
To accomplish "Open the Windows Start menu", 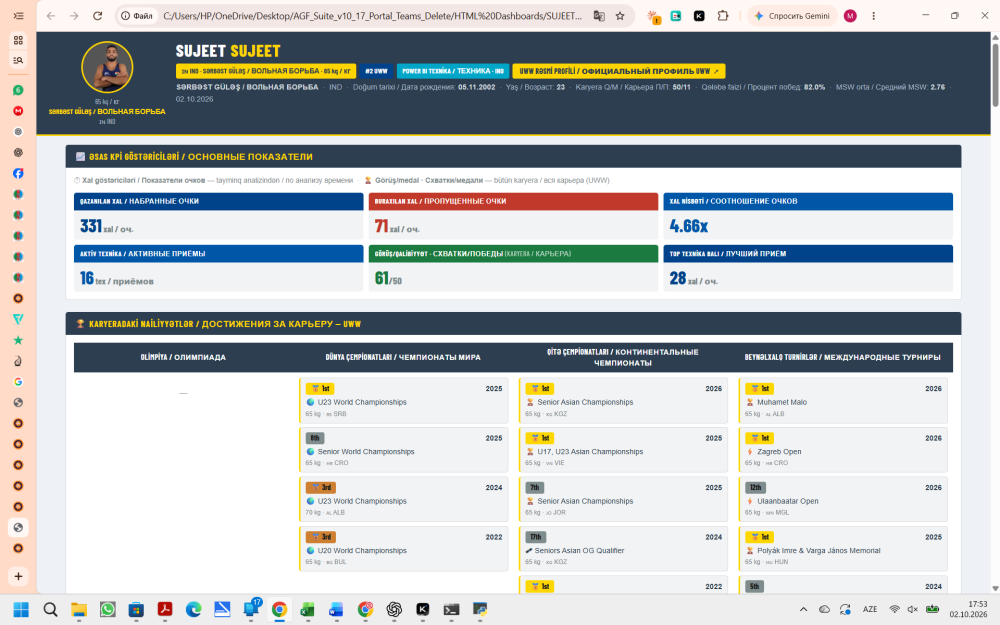I will 21,610.
